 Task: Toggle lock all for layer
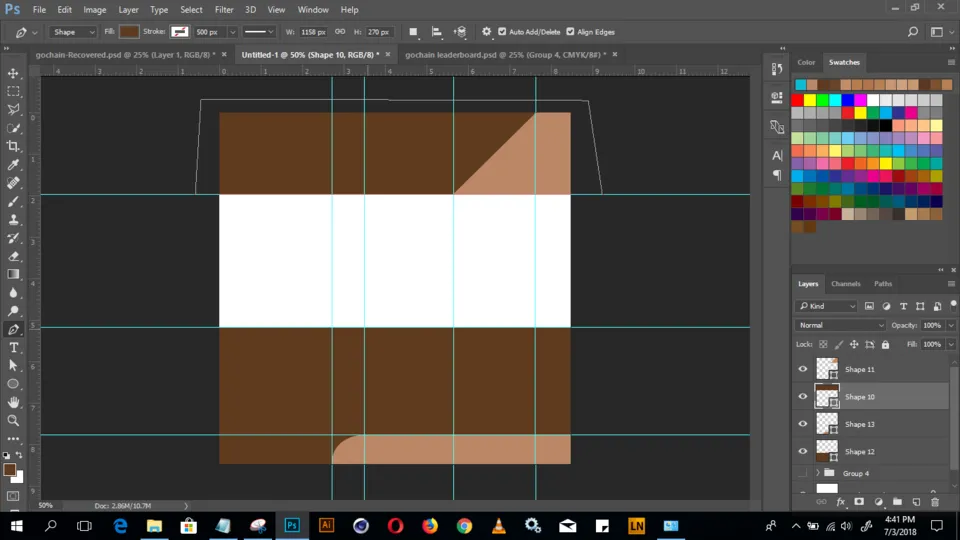click(x=885, y=345)
